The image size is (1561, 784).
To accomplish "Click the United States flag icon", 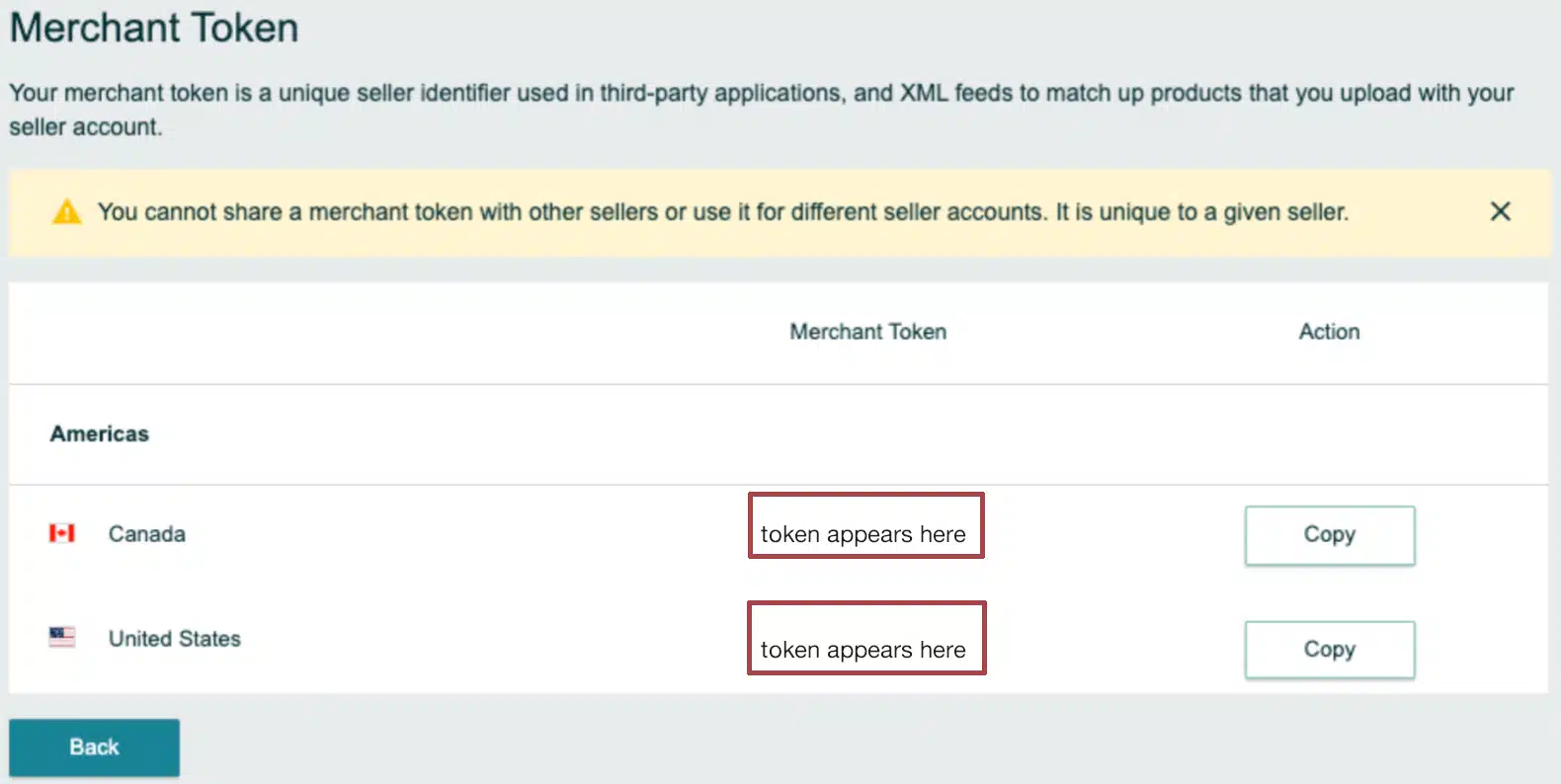I will coord(62,637).
